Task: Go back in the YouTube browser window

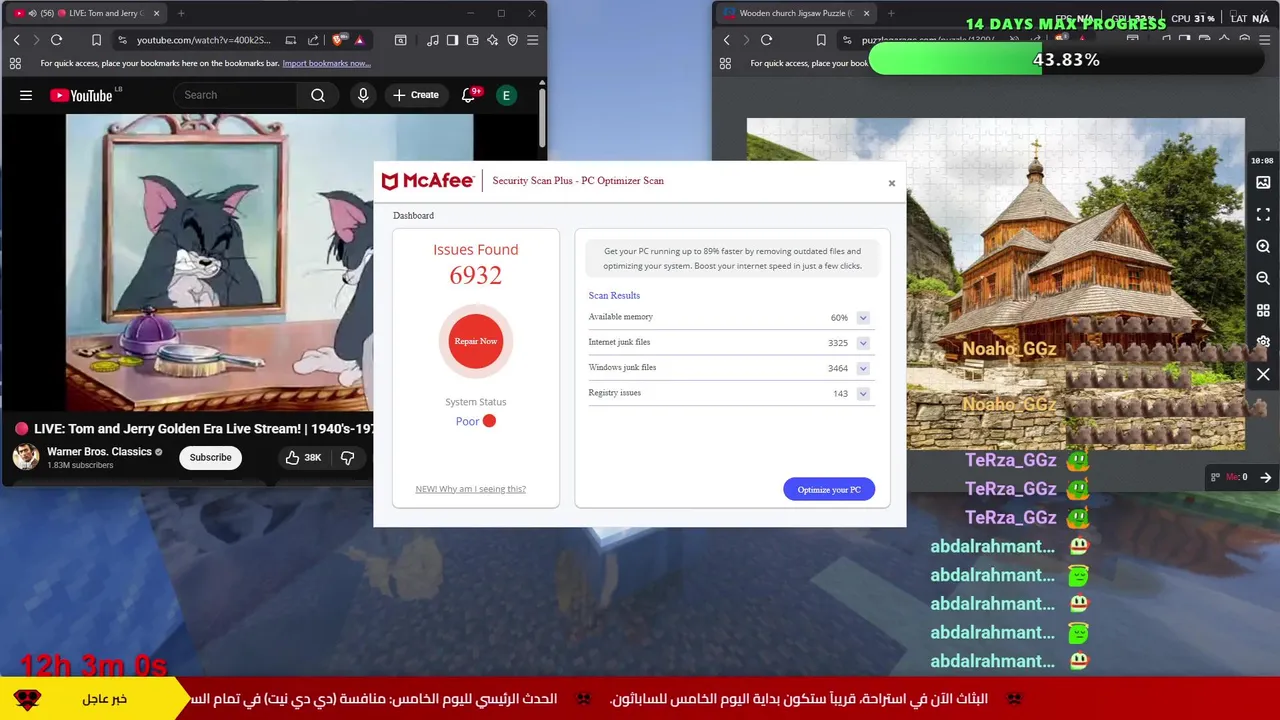Action: coord(16,40)
